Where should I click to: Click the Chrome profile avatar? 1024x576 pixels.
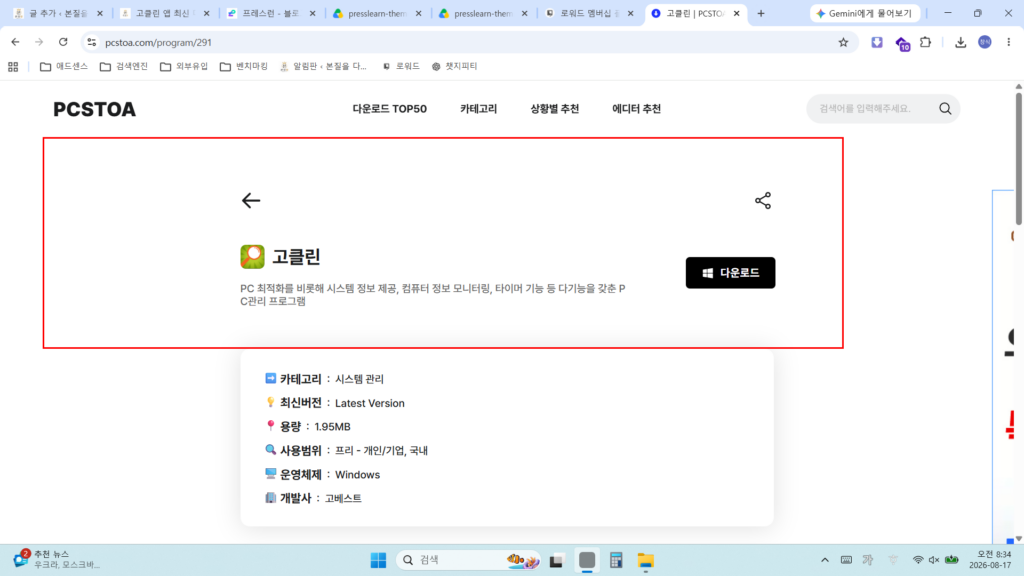tap(985, 42)
